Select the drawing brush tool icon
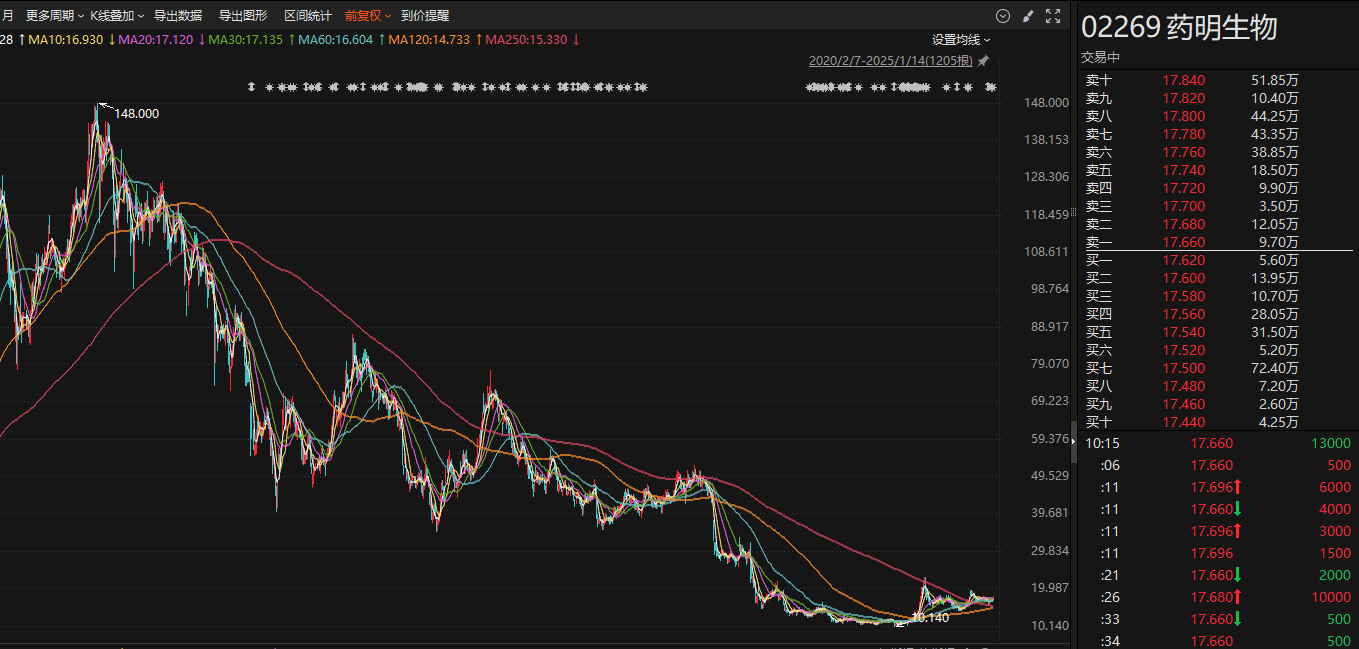Viewport: 1359px width, 649px height. pos(1028,16)
